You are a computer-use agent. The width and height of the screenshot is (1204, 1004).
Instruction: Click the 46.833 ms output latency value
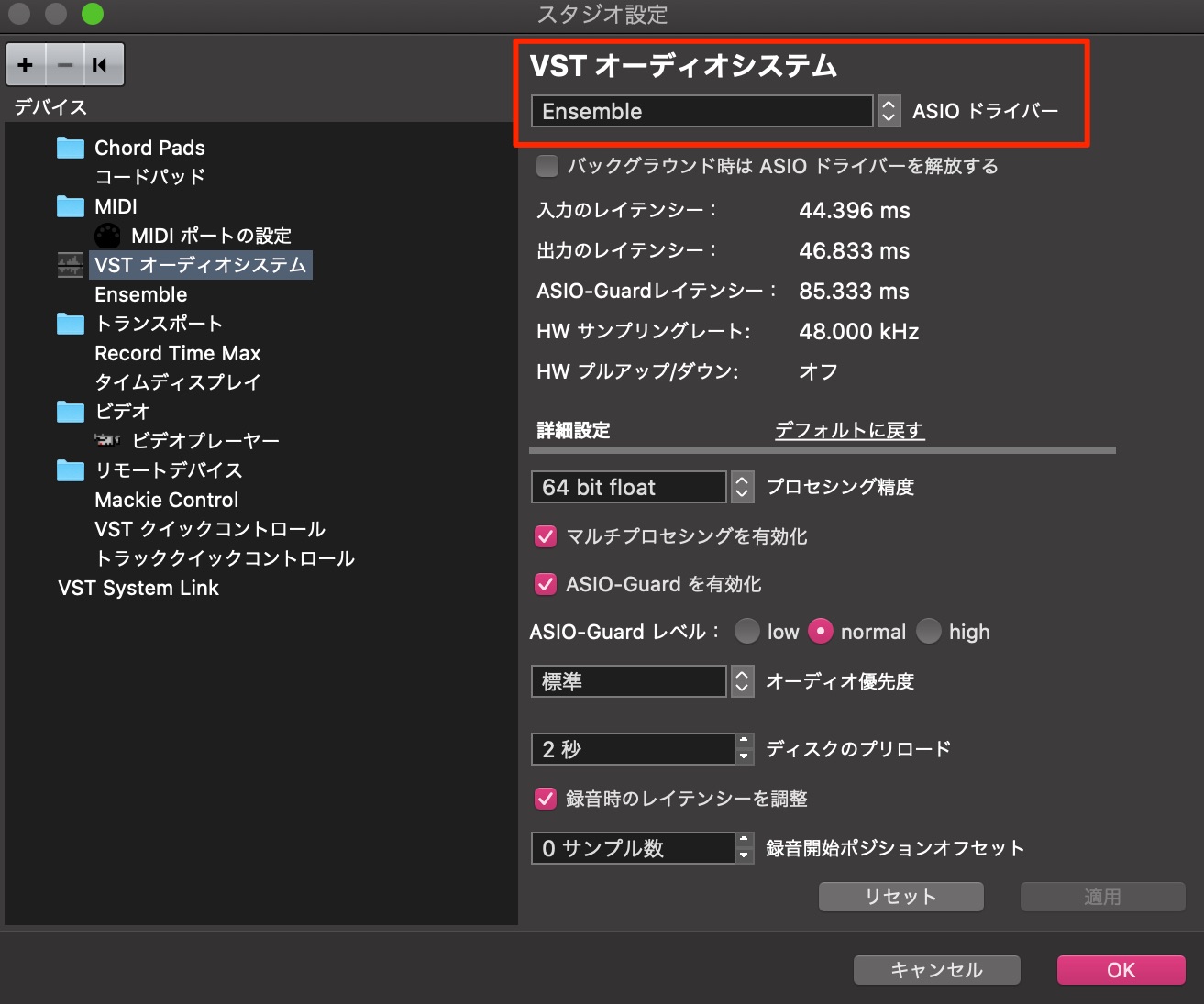pos(855,251)
